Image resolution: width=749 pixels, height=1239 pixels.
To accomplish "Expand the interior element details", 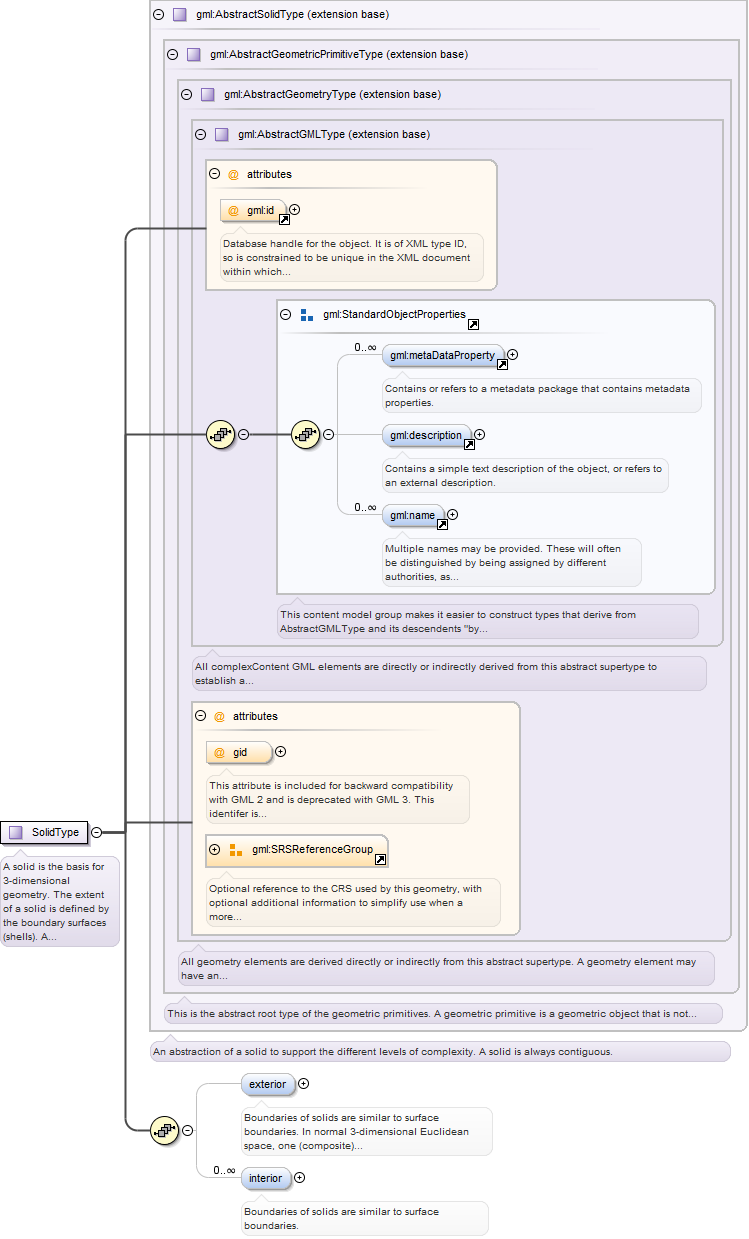I will (x=300, y=1178).
